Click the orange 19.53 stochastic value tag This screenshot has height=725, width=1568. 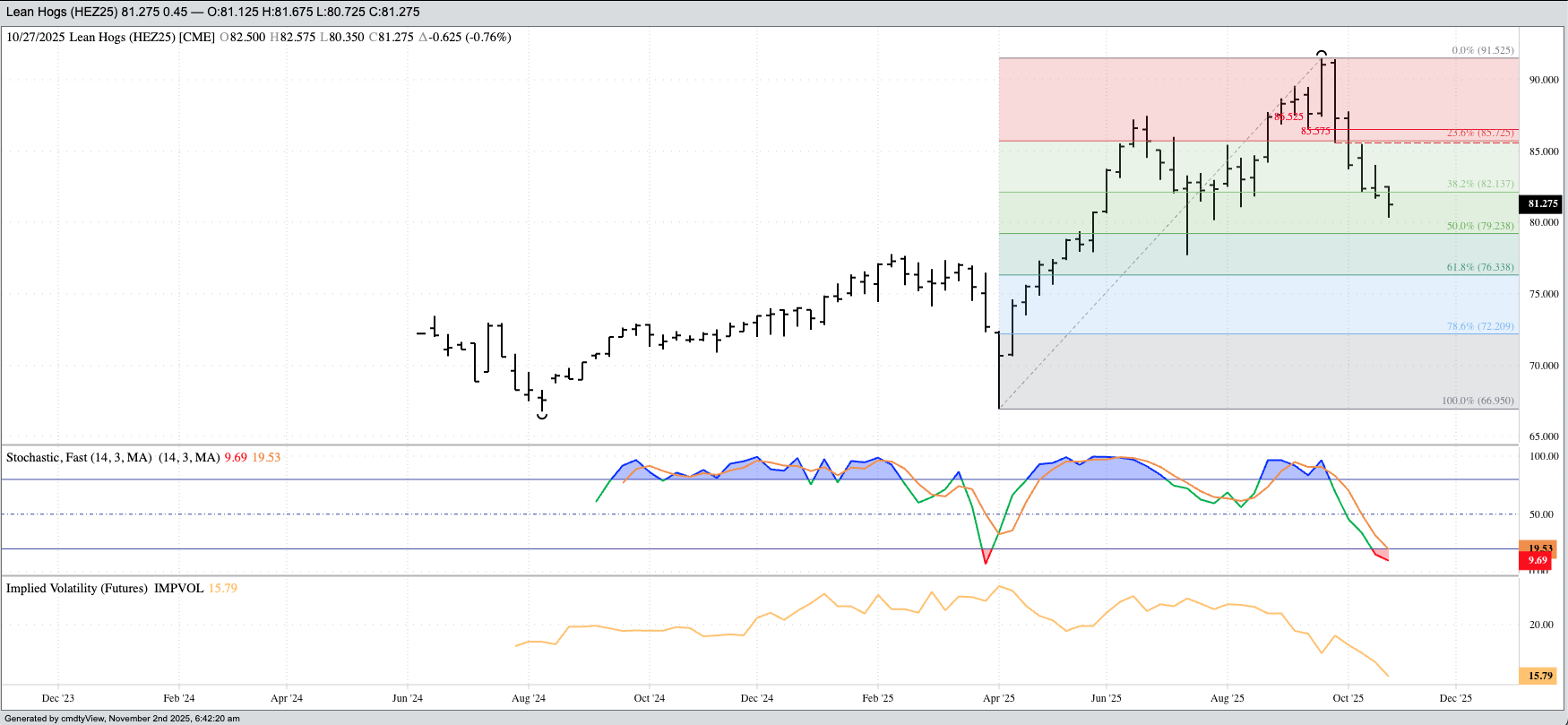(1539, 548)
